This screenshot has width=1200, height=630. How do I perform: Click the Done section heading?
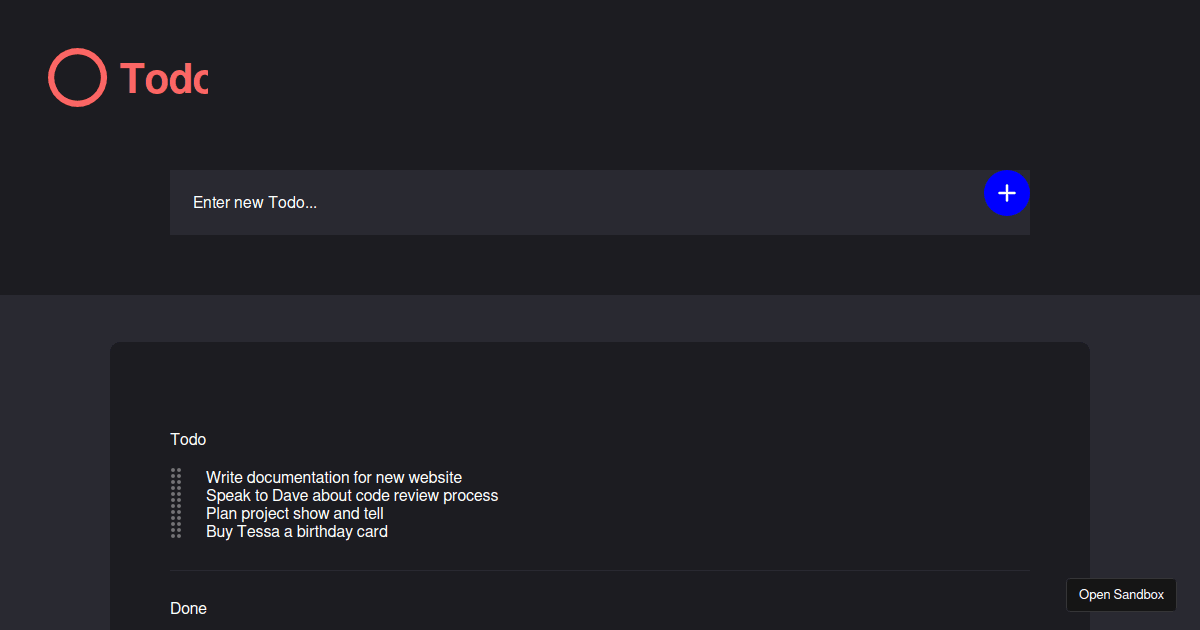(x=189, y=608)
